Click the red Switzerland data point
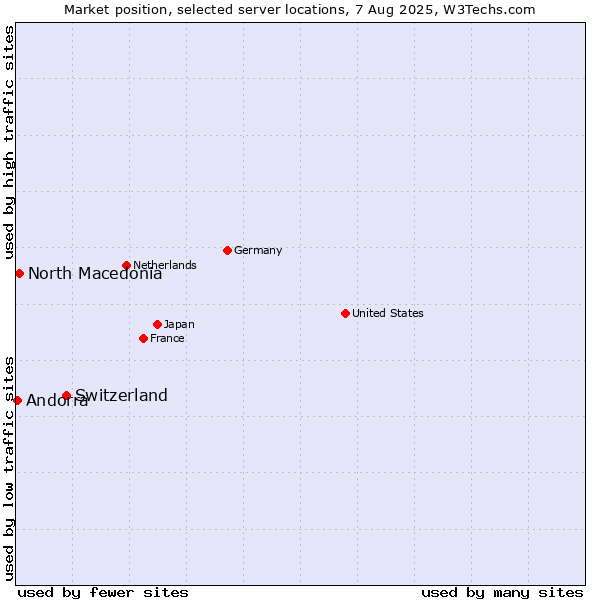Image resolution: width=600 pixels, height=600 pixels. pos(67,395)
